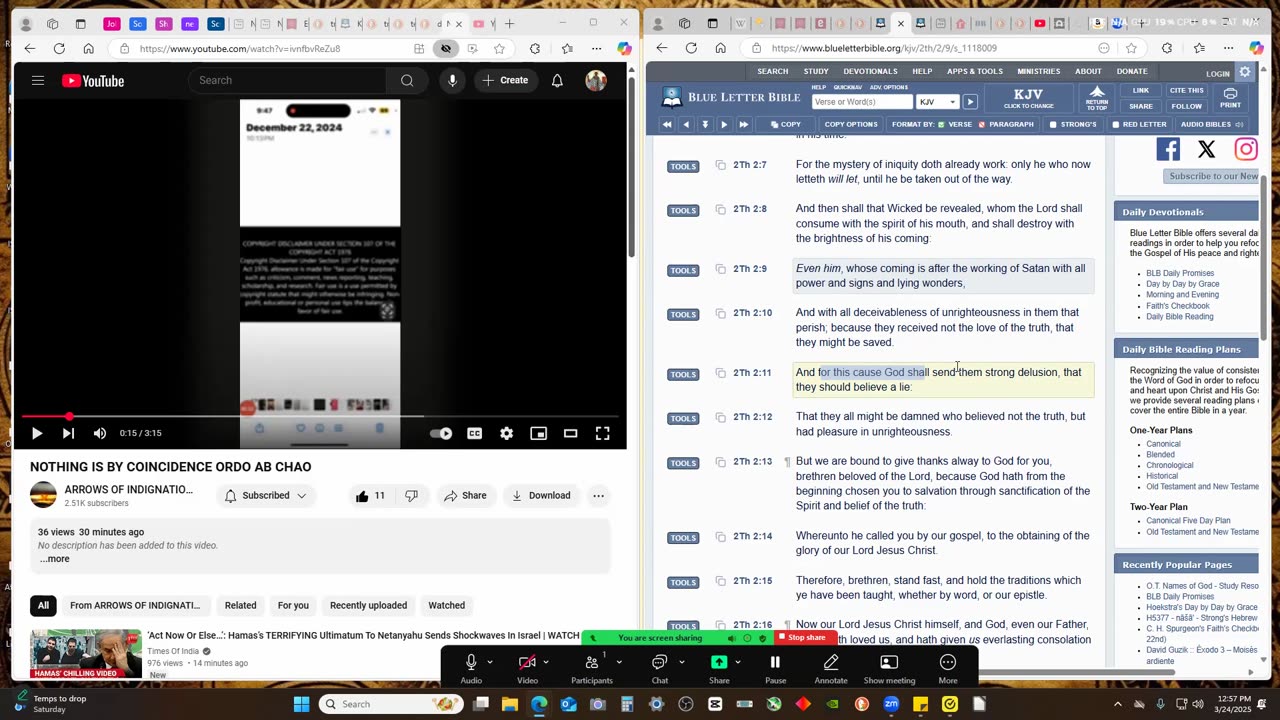Enable miniplayer mode
This screenshot has width=1280, height=720.
[x=538, y=433]
